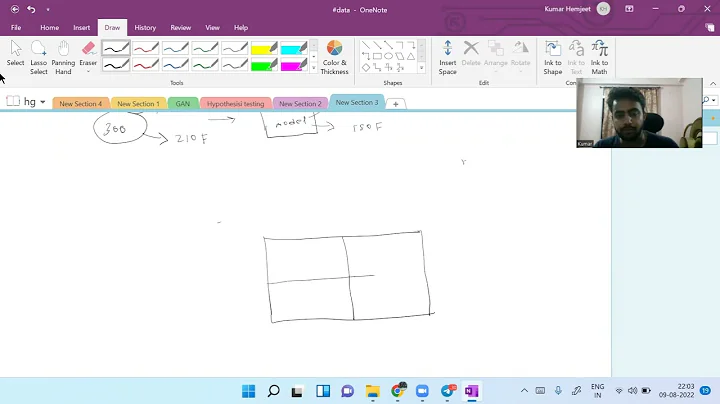This screenshot has height=404, width=720.
Task: Select the triangle shape in Shapes
Action: (x=411, y=56)
